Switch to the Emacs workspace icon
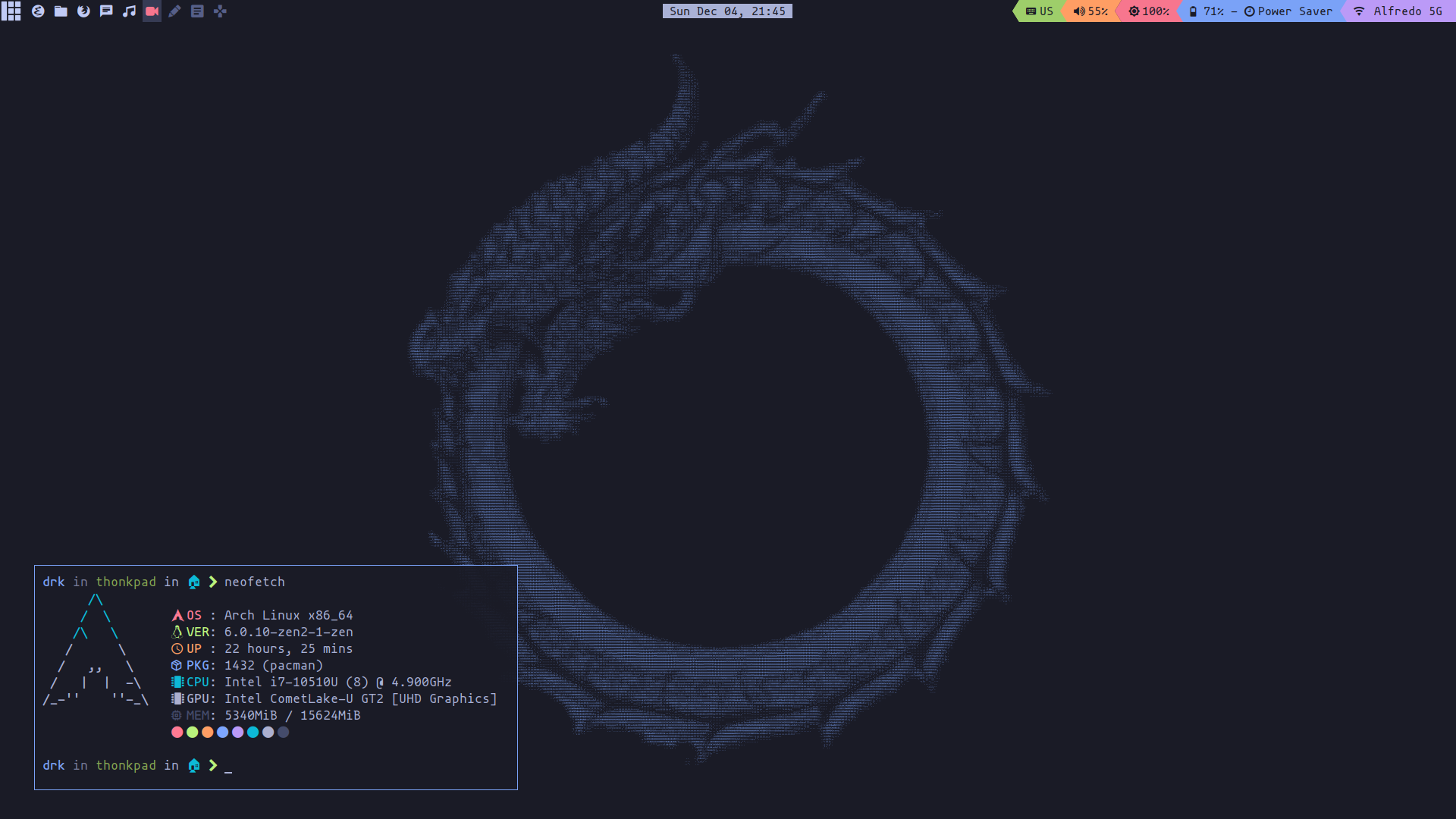The image size is (1456, 819). 38,11
